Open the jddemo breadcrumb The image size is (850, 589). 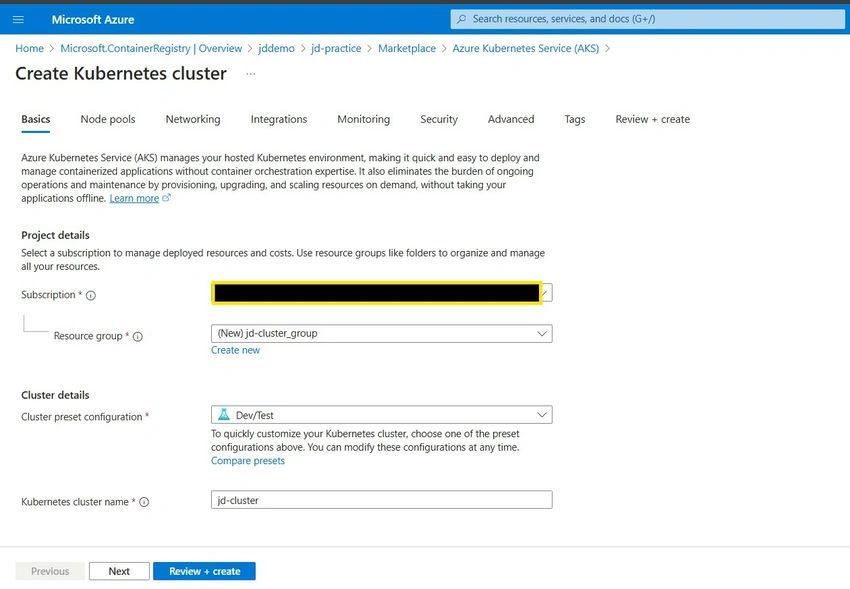click(276, 48)
